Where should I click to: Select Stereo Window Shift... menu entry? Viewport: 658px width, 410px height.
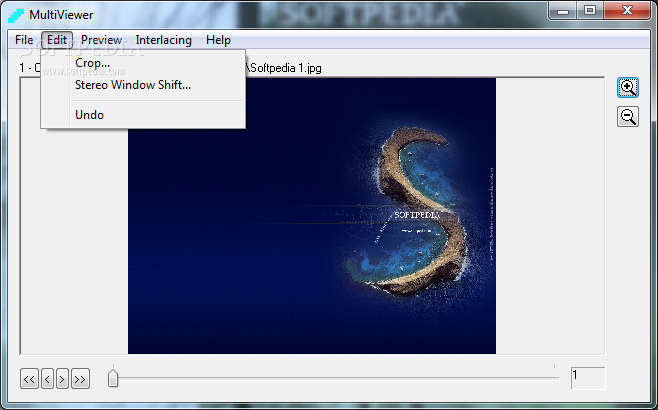pyautogui.click(x=143, y=85)
